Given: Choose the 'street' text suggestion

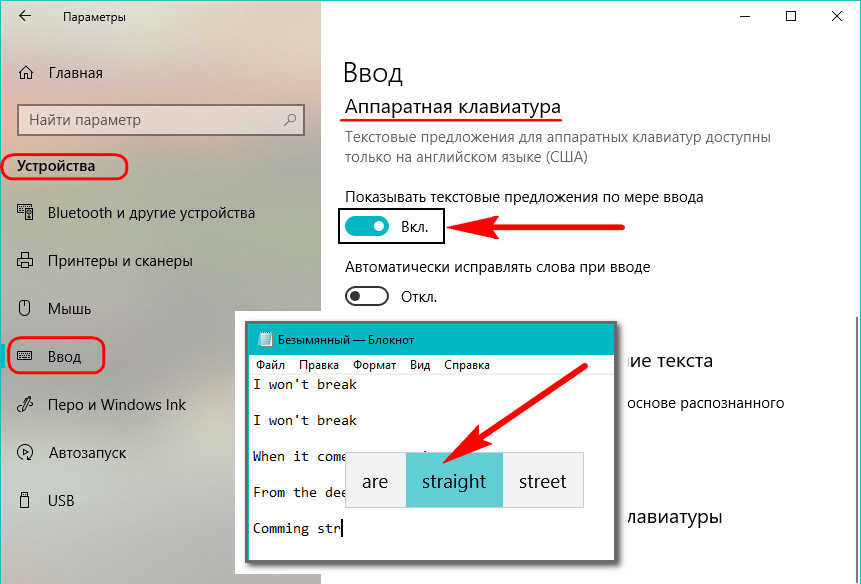Looking at the screenshot, I should coord(543,480).
